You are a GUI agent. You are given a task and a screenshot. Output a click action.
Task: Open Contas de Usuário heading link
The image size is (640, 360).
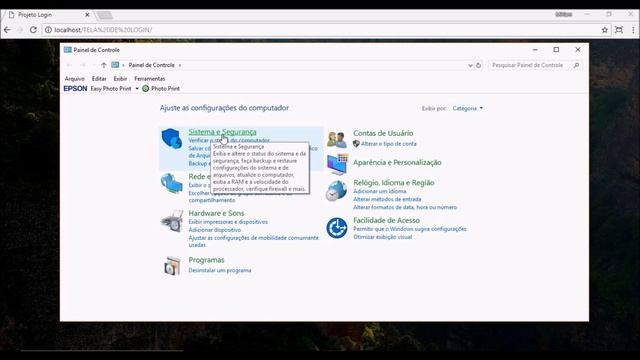383,133
